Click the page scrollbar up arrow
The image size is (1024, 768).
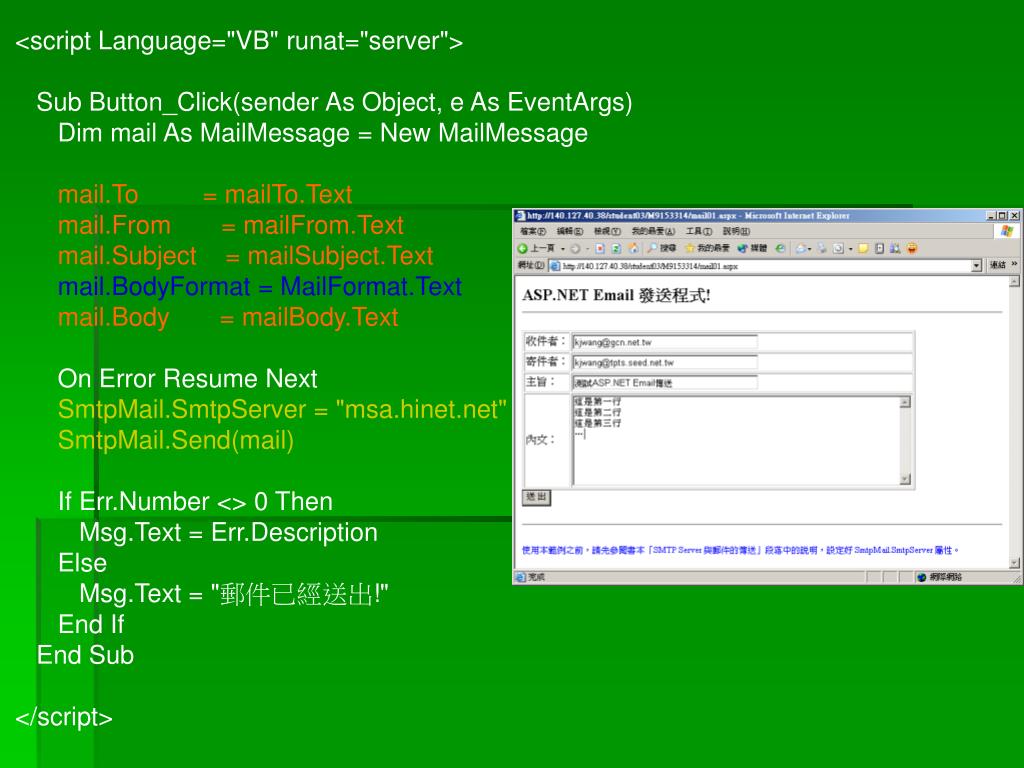point(1014,281)
